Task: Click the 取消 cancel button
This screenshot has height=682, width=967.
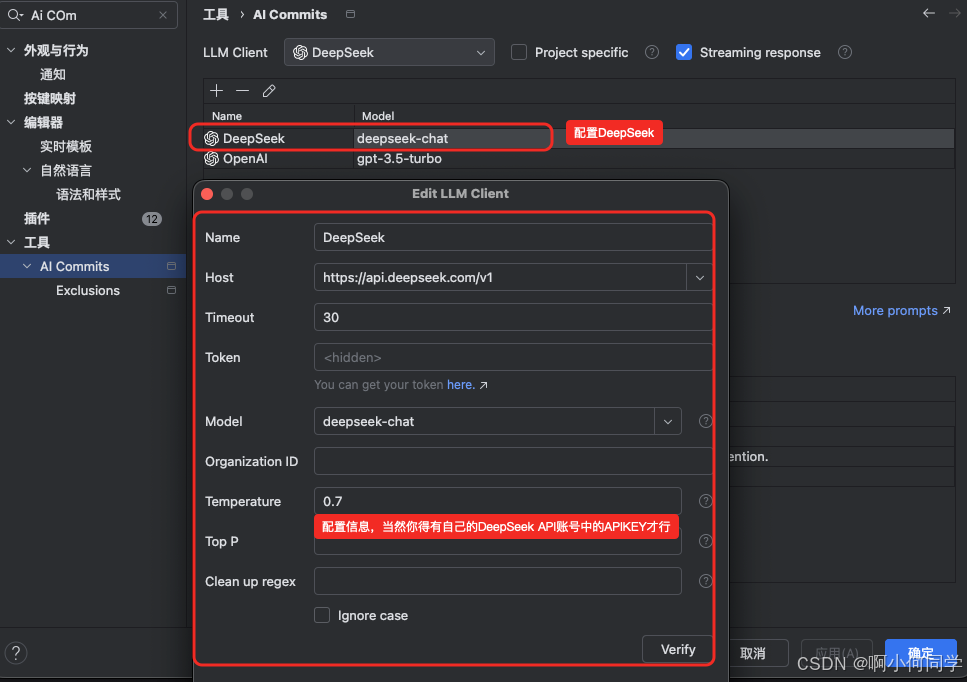Action: point(753,653)
